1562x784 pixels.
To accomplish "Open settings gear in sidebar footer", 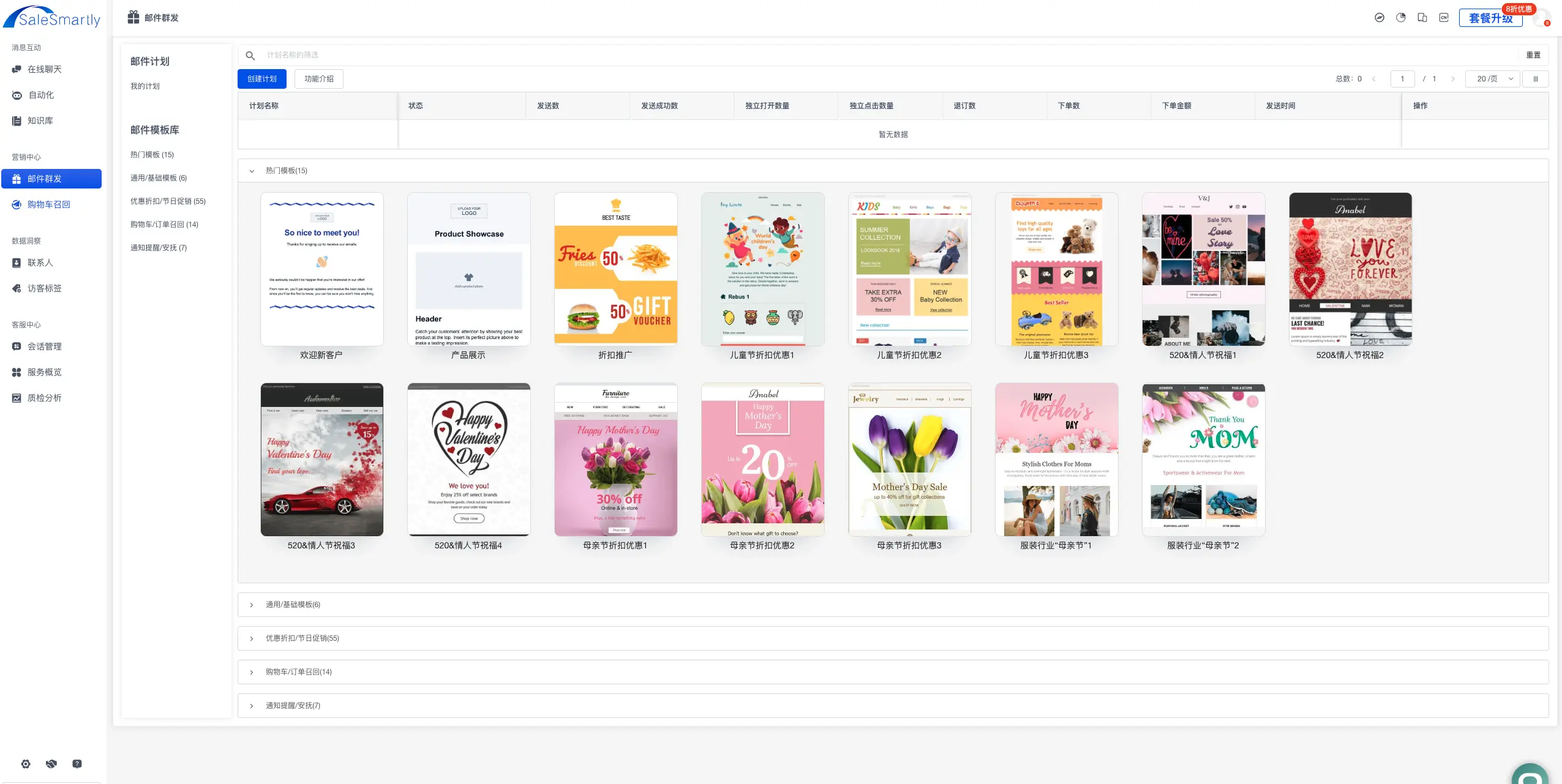I will (26, 764).
